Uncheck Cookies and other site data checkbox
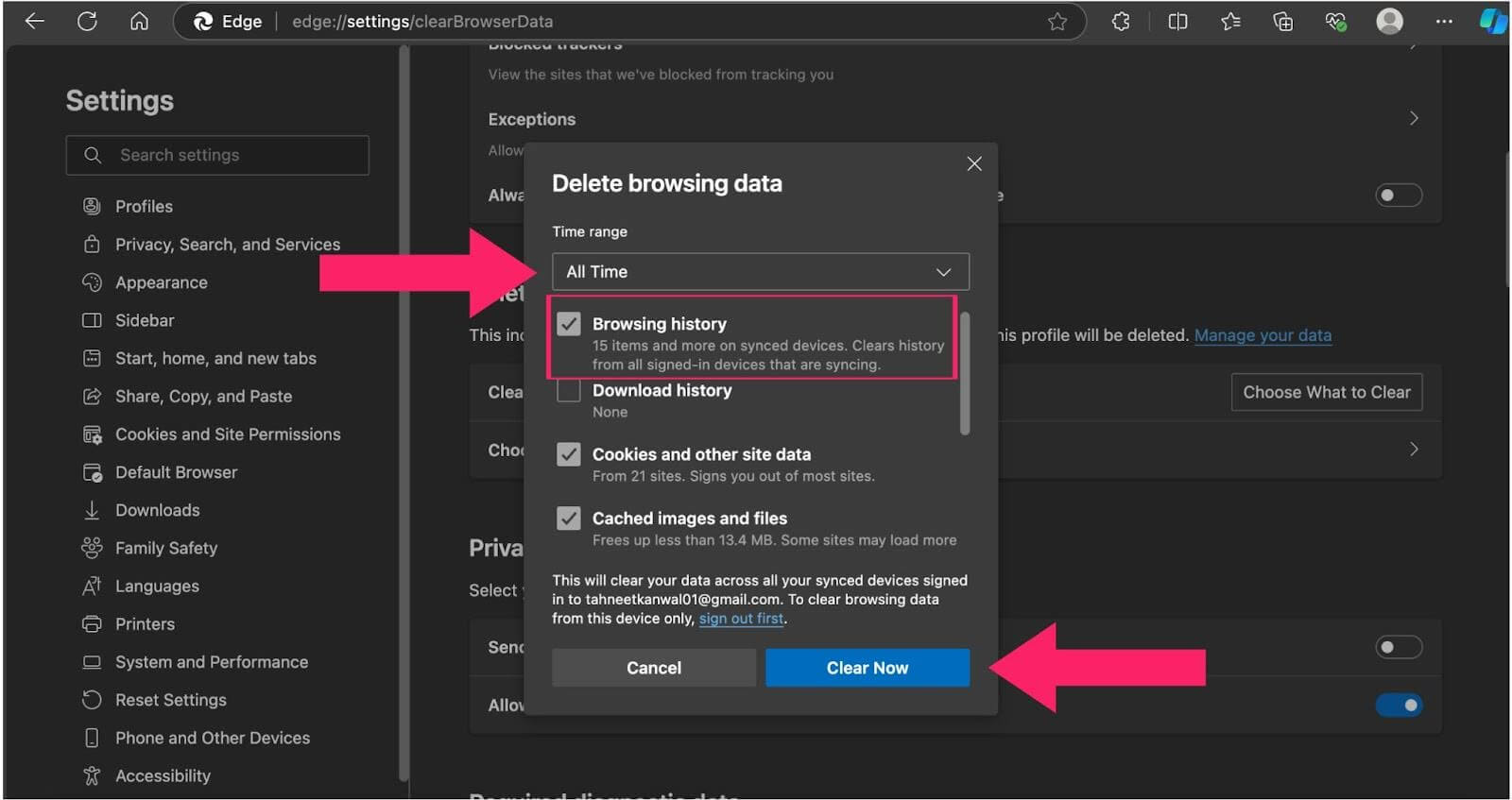The width and height of the screenshot is (1512, 800). coord(569,454)
